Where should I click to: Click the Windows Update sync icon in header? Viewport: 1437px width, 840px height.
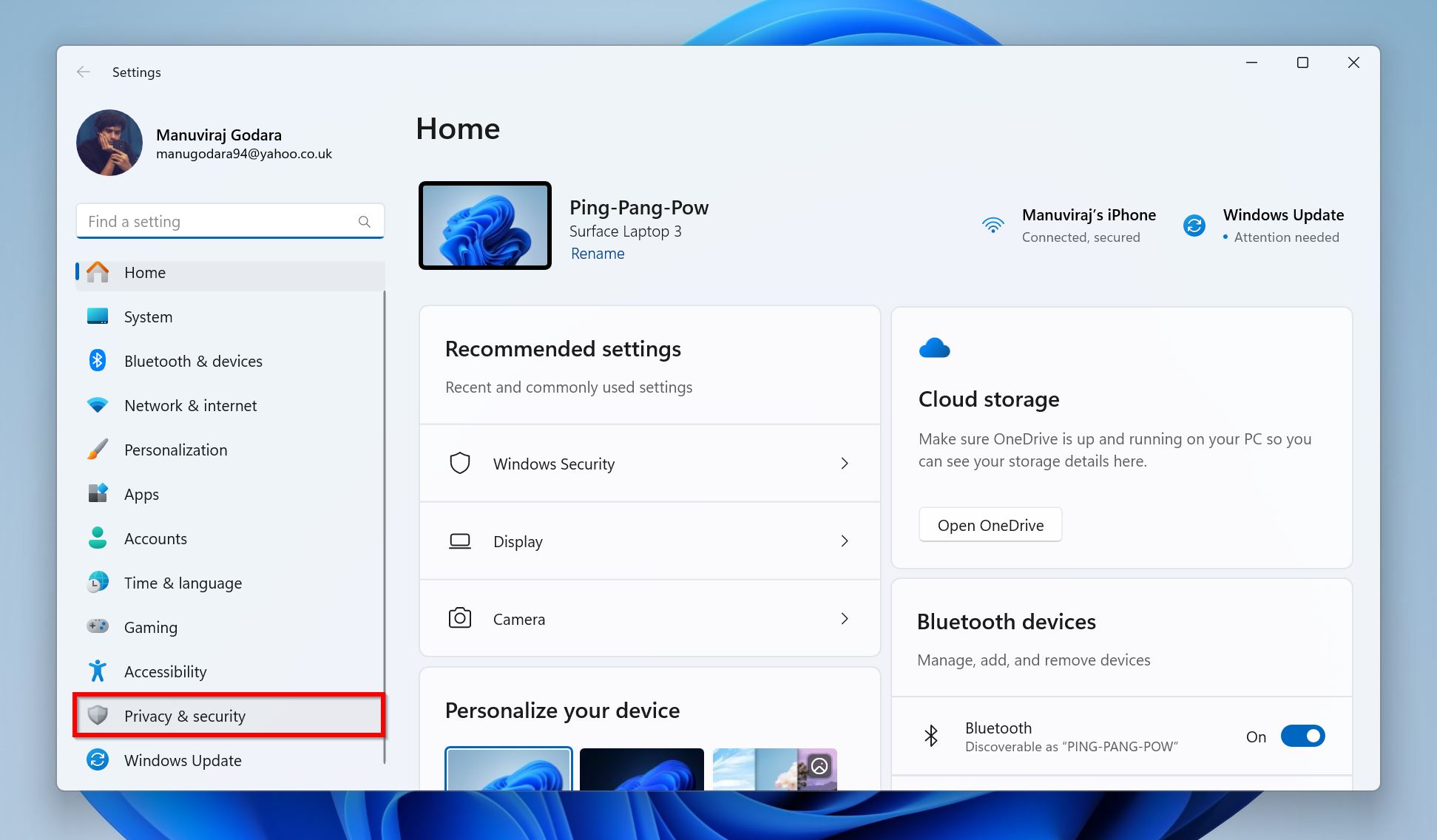[1194, 226]
